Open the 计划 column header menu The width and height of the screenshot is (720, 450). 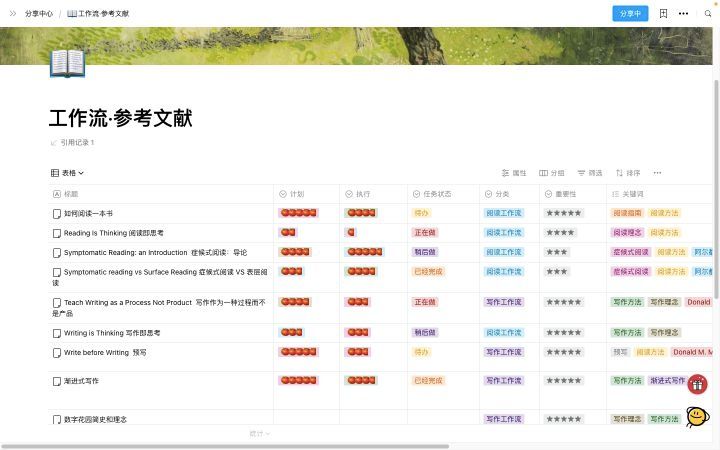tap(306, 194)
